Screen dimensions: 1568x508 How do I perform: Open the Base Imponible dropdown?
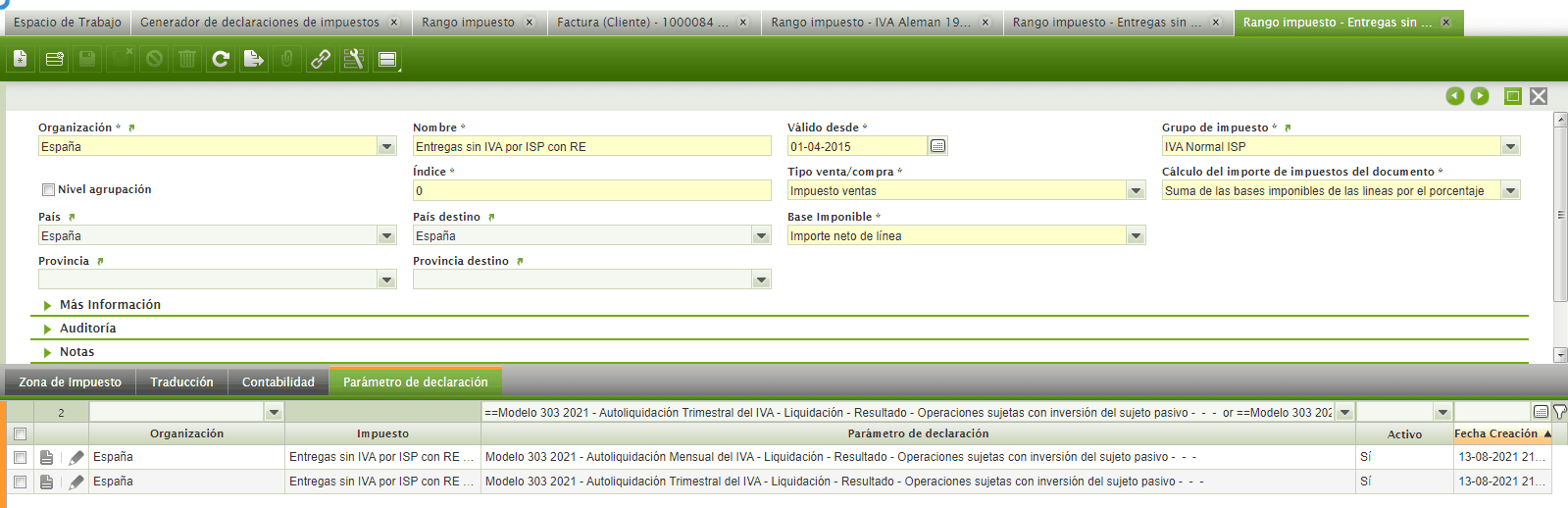[1136, 235]
